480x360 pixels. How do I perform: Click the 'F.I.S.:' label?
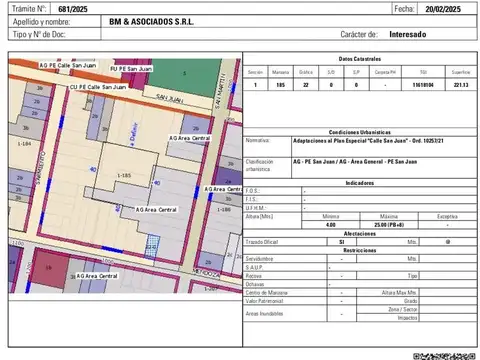(251, 199)
